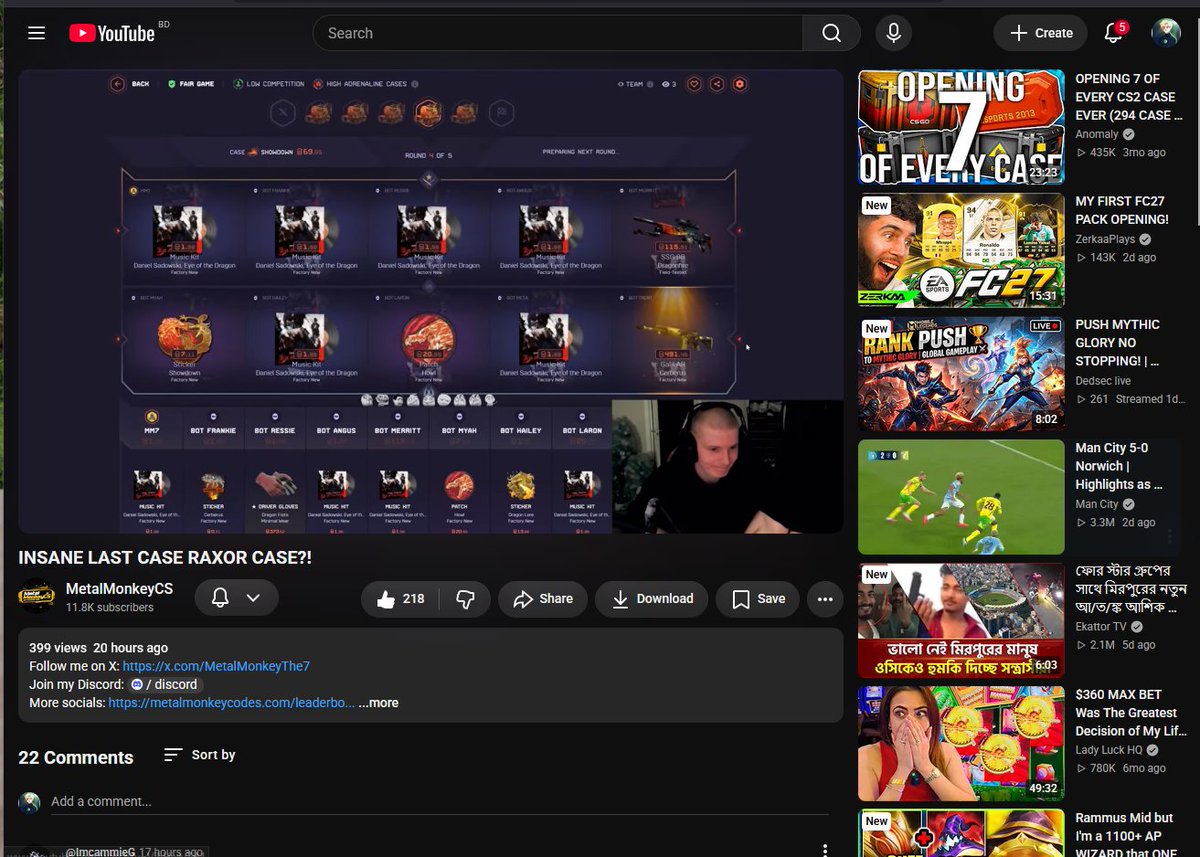Open metalmonkeycodes.com leaderboard link
Screen dimensions: 1200x857
coord(231,703)
